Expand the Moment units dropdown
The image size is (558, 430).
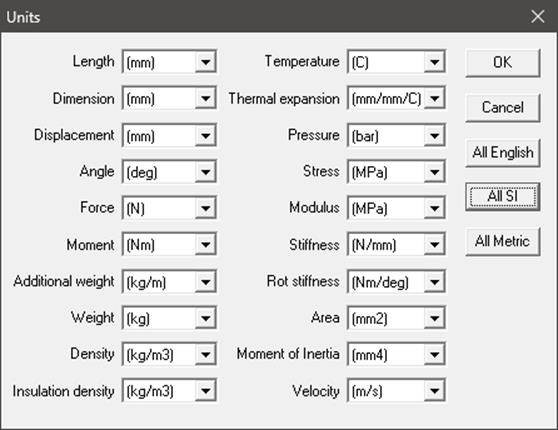click(x=169, y=245)
